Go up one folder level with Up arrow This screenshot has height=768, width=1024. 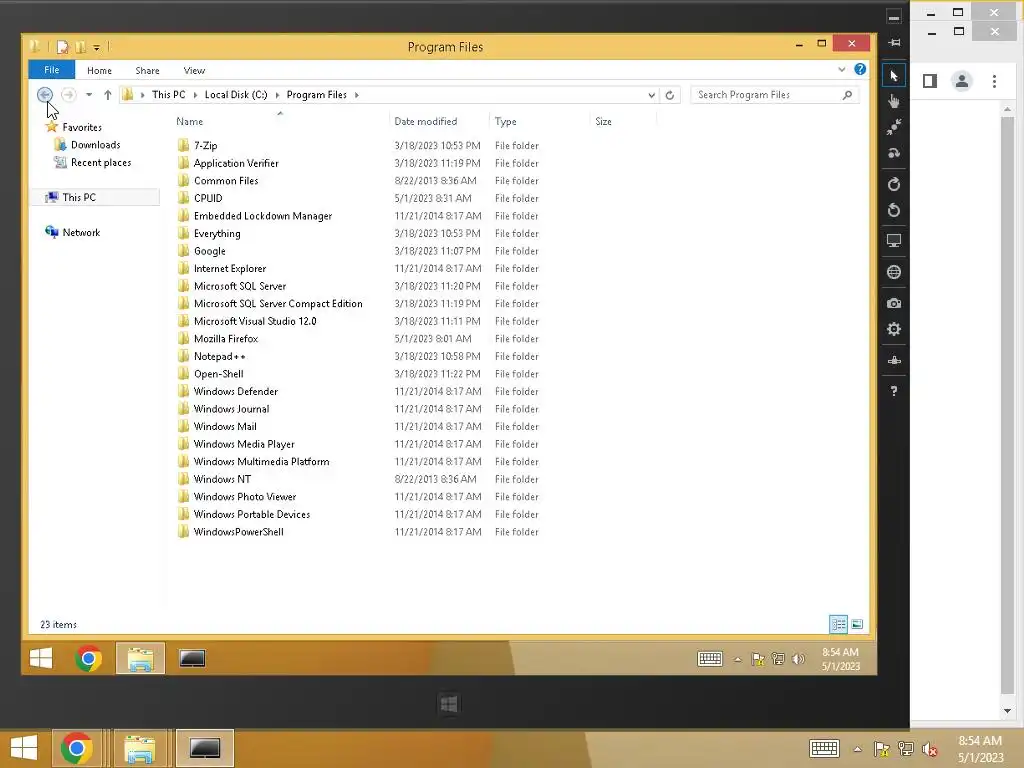108,95
